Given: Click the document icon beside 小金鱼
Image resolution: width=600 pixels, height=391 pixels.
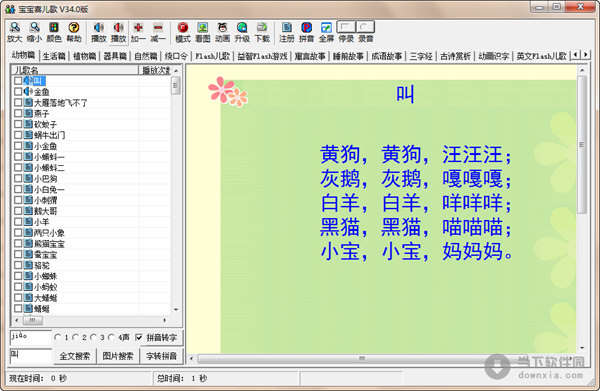Looking at the screenshot, I should click(28, 145).
